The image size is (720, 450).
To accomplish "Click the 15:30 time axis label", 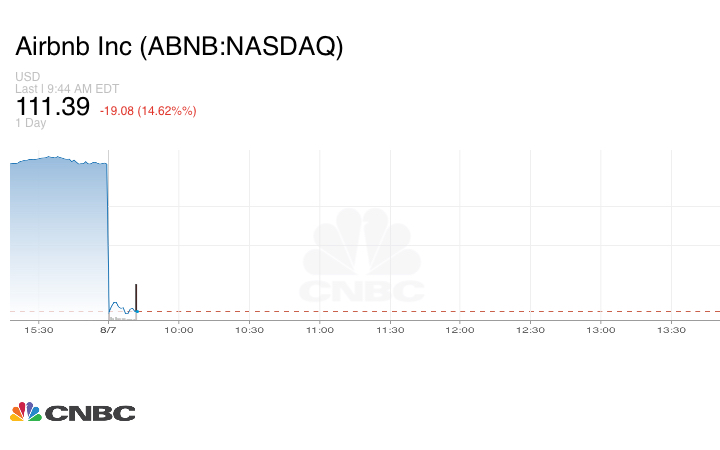I will (39, 330).
